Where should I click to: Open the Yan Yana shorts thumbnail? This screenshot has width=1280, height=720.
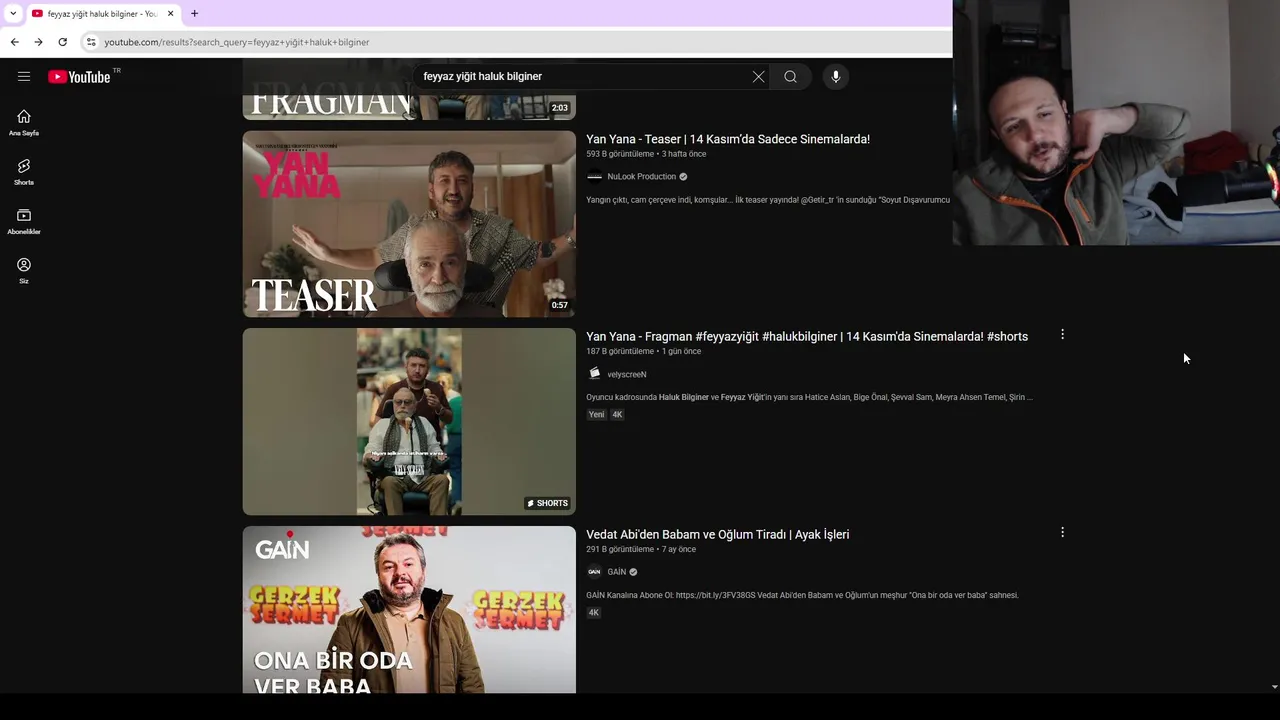(409, 421)
